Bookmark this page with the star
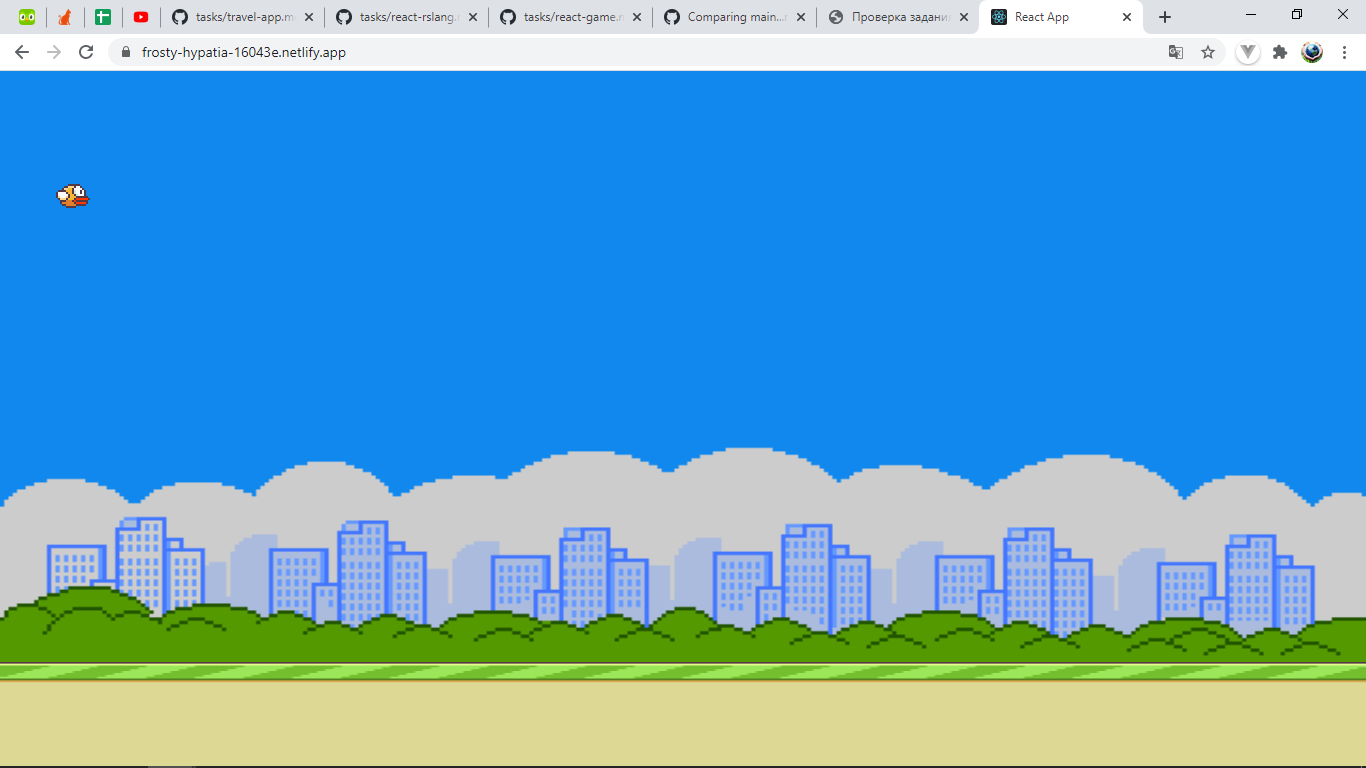Screen dimensions: 1366x768 (1208, 52)
